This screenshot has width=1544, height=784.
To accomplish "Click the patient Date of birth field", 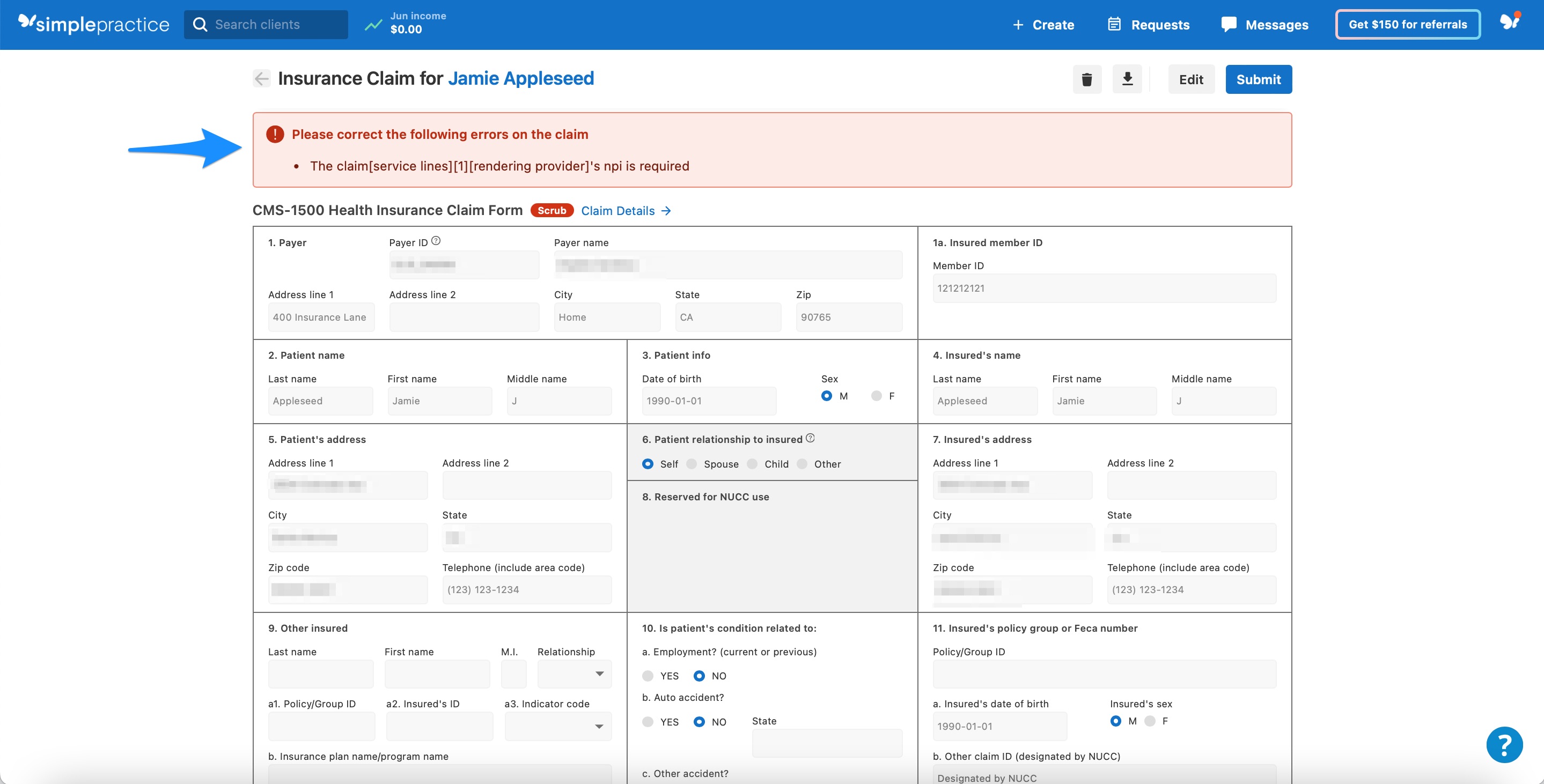I will tap(709, 401).
